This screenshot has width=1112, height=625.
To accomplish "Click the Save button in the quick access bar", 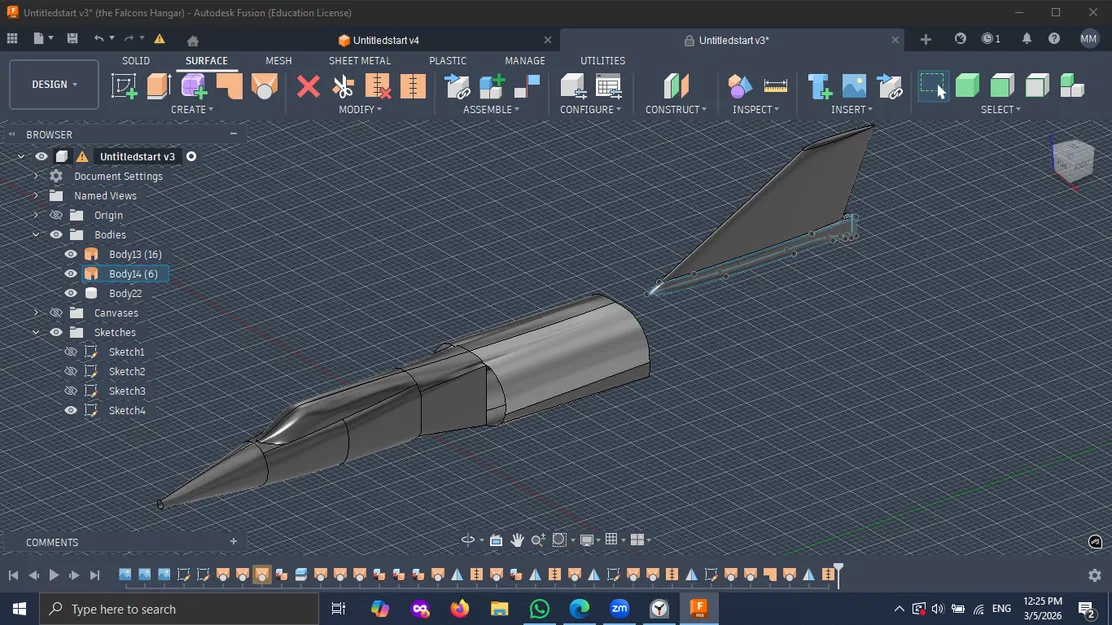I will (71, 37).
